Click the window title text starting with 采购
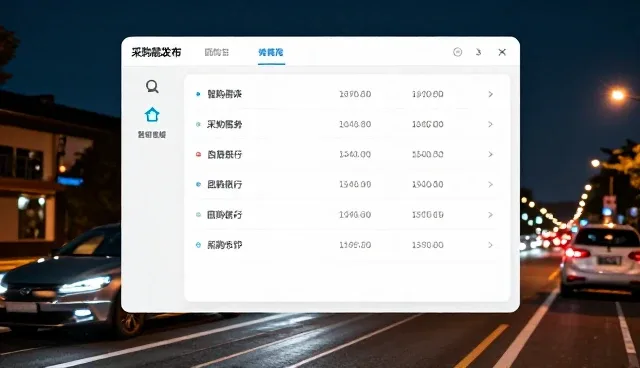Screen dimensions: 640x368 [x=156, y=52]
